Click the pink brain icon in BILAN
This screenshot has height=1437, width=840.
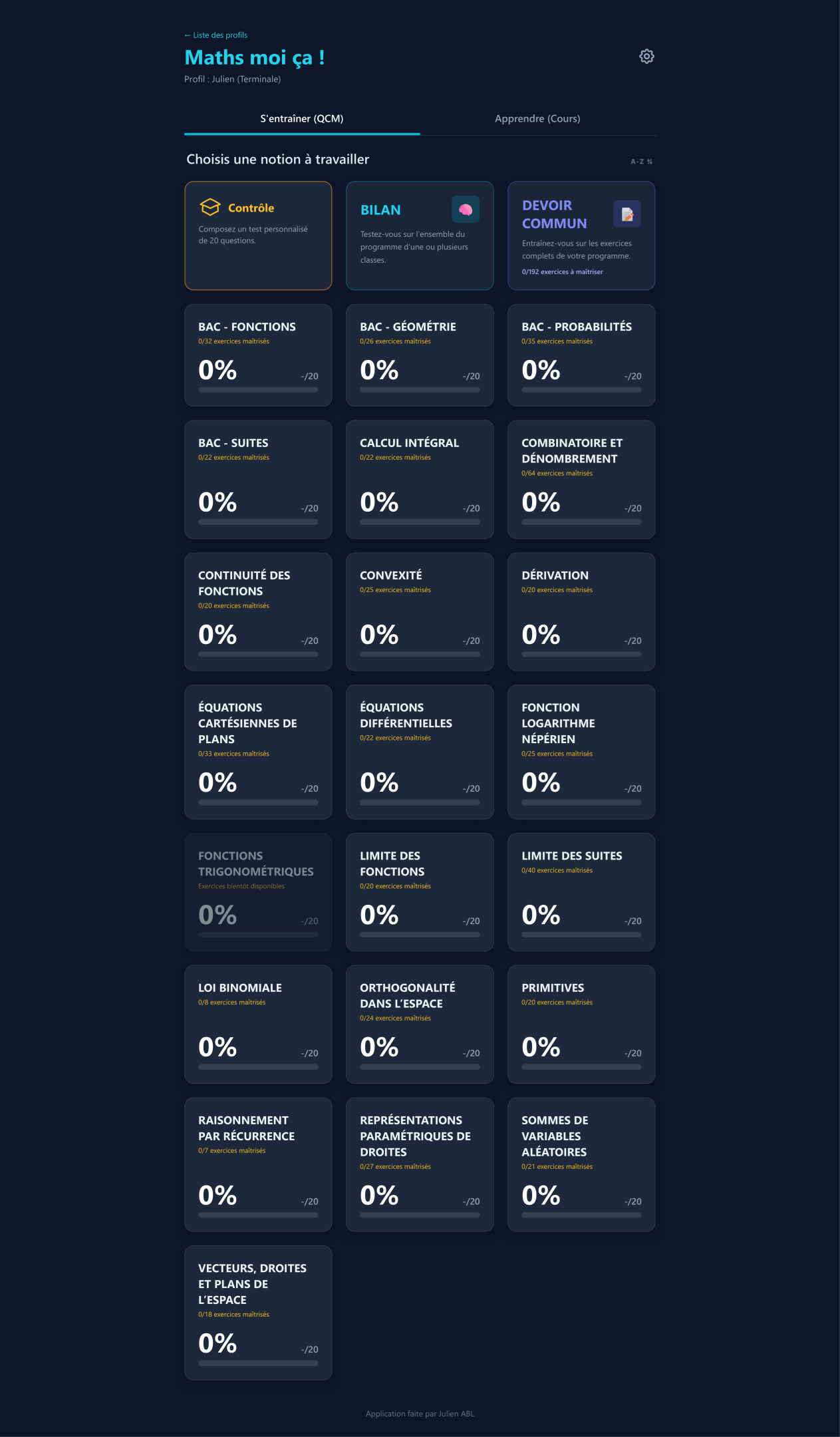[x=466, y=210]
